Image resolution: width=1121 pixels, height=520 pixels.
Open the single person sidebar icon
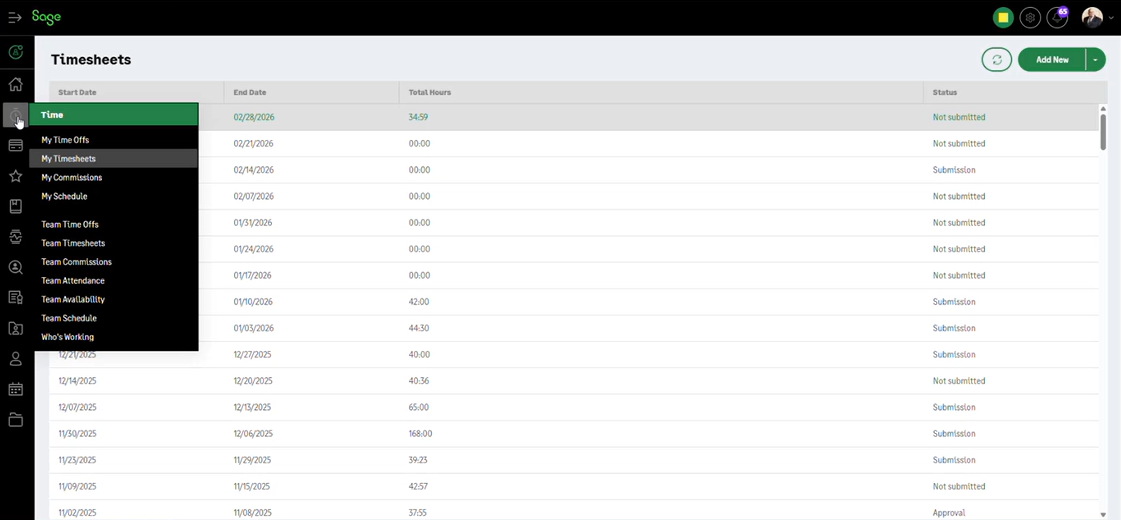tap(16, 359)
